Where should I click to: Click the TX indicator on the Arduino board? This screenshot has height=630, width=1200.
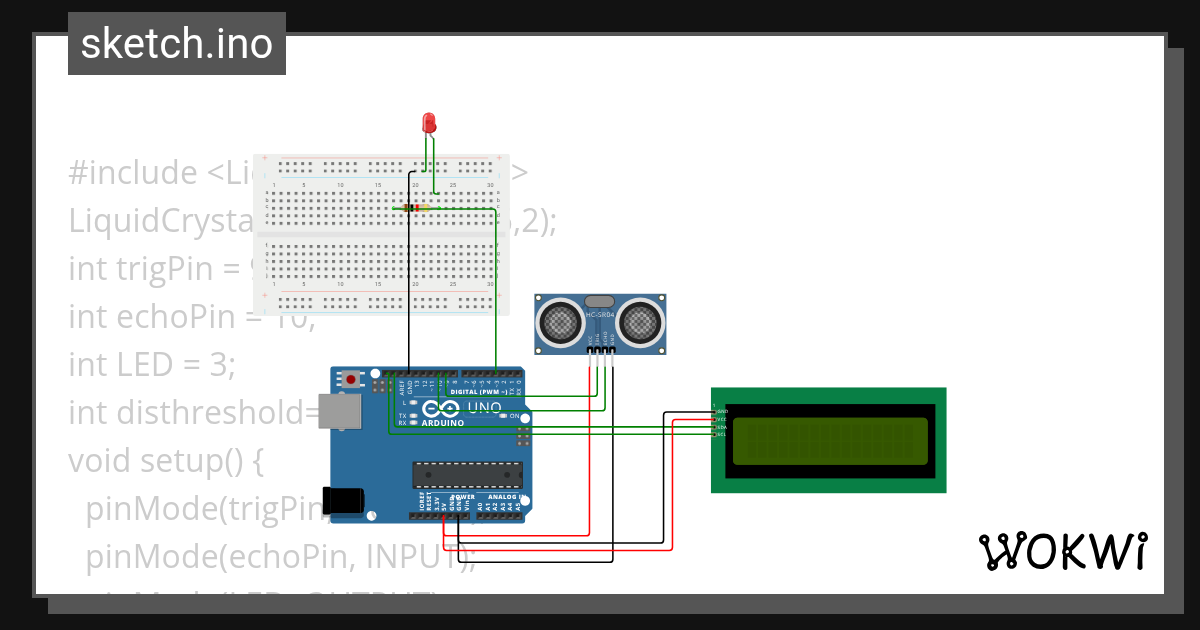point(413,416)
